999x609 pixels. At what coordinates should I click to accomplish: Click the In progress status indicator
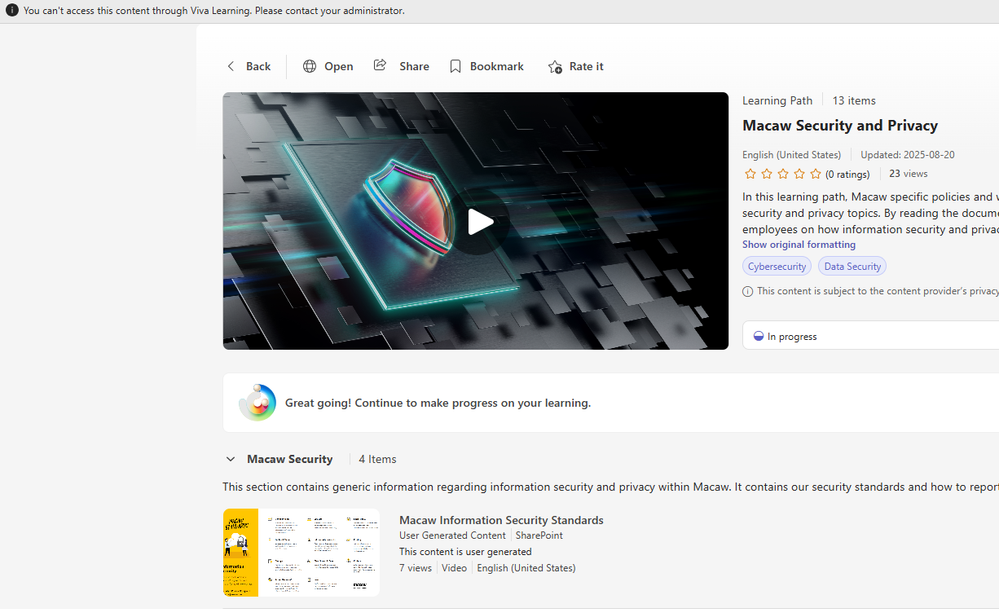pos(785,336)
